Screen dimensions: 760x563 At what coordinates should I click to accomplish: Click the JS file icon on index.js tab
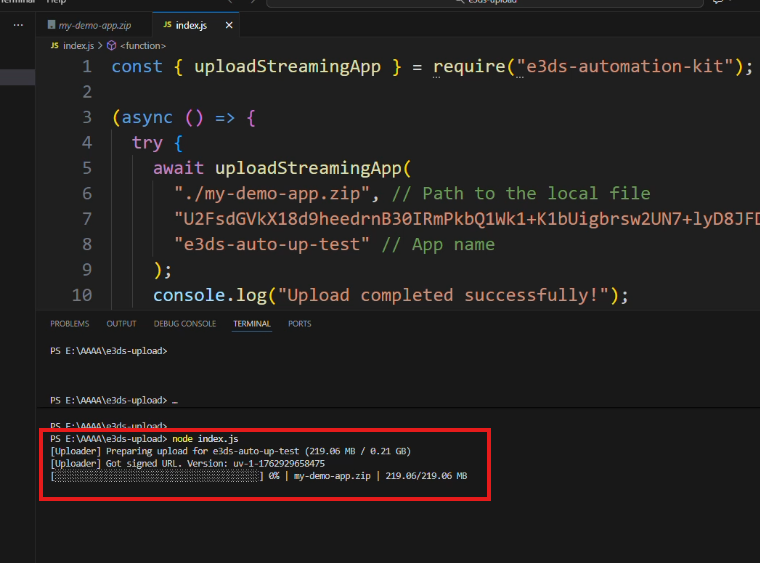pyautogui.click(x=166, y=24)
